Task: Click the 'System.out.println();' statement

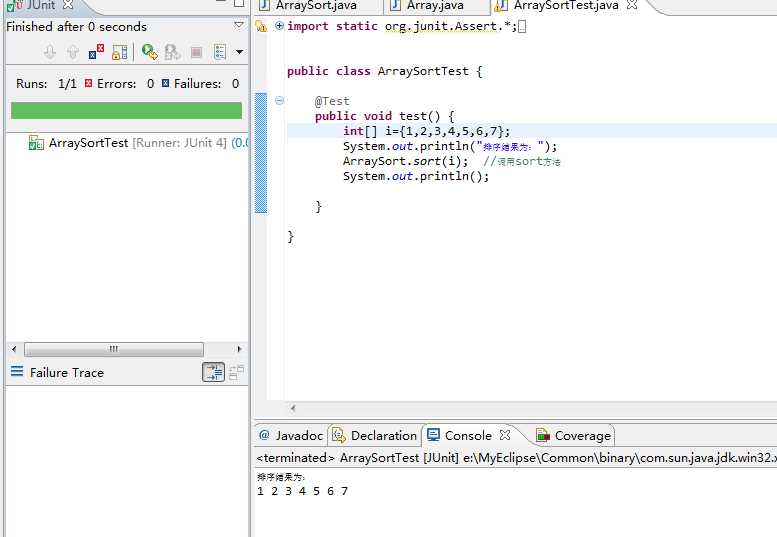Action: (416, 176)
